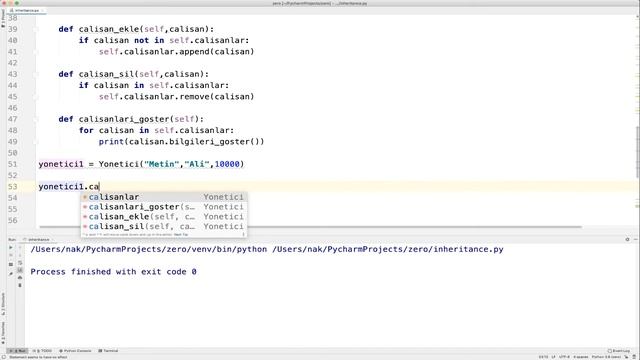Open Favorites tool window on left stripe
The height and width of the screenshot is (360, 640).
point(3,333)
